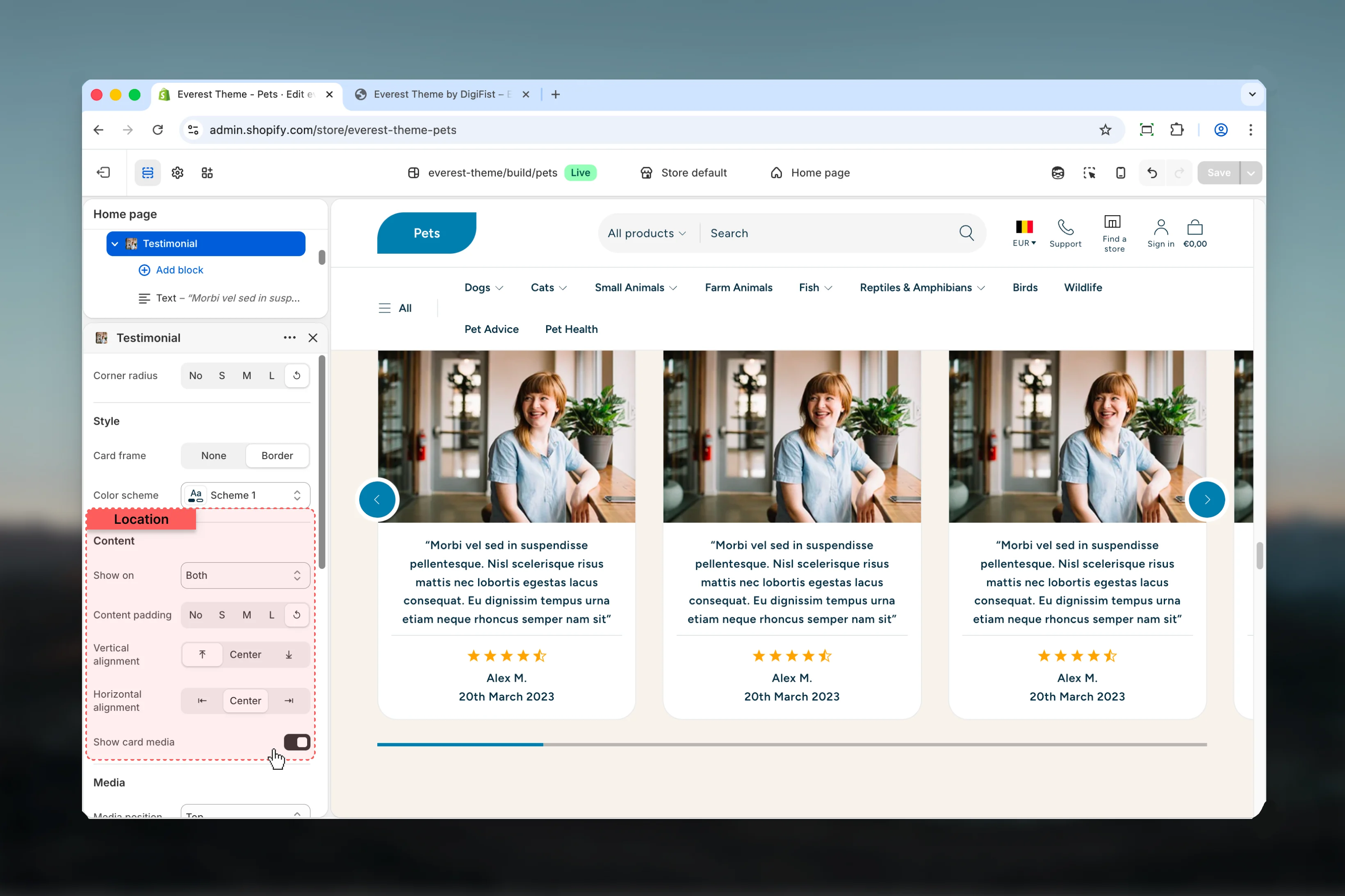Click the Sidekick assistant icon

(1058, 173)
